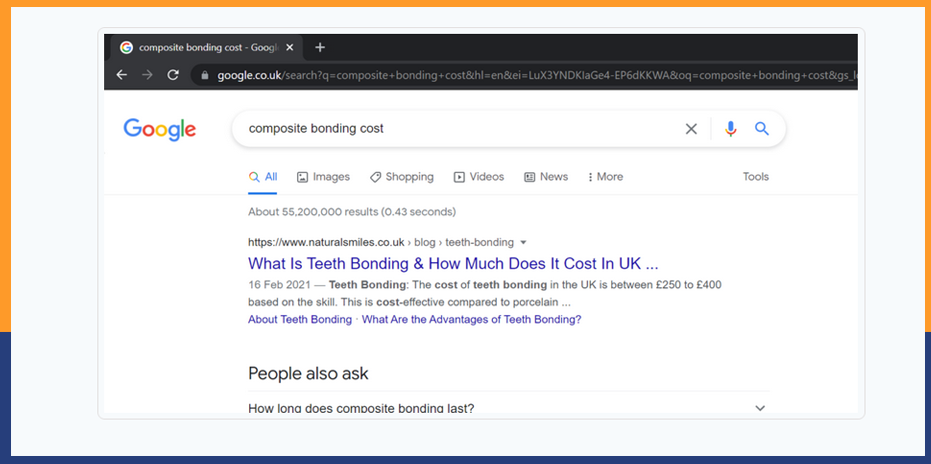Switch to the Shopping tab
Image resolution: width=931 pixels, height=464 pixels.
401,177
